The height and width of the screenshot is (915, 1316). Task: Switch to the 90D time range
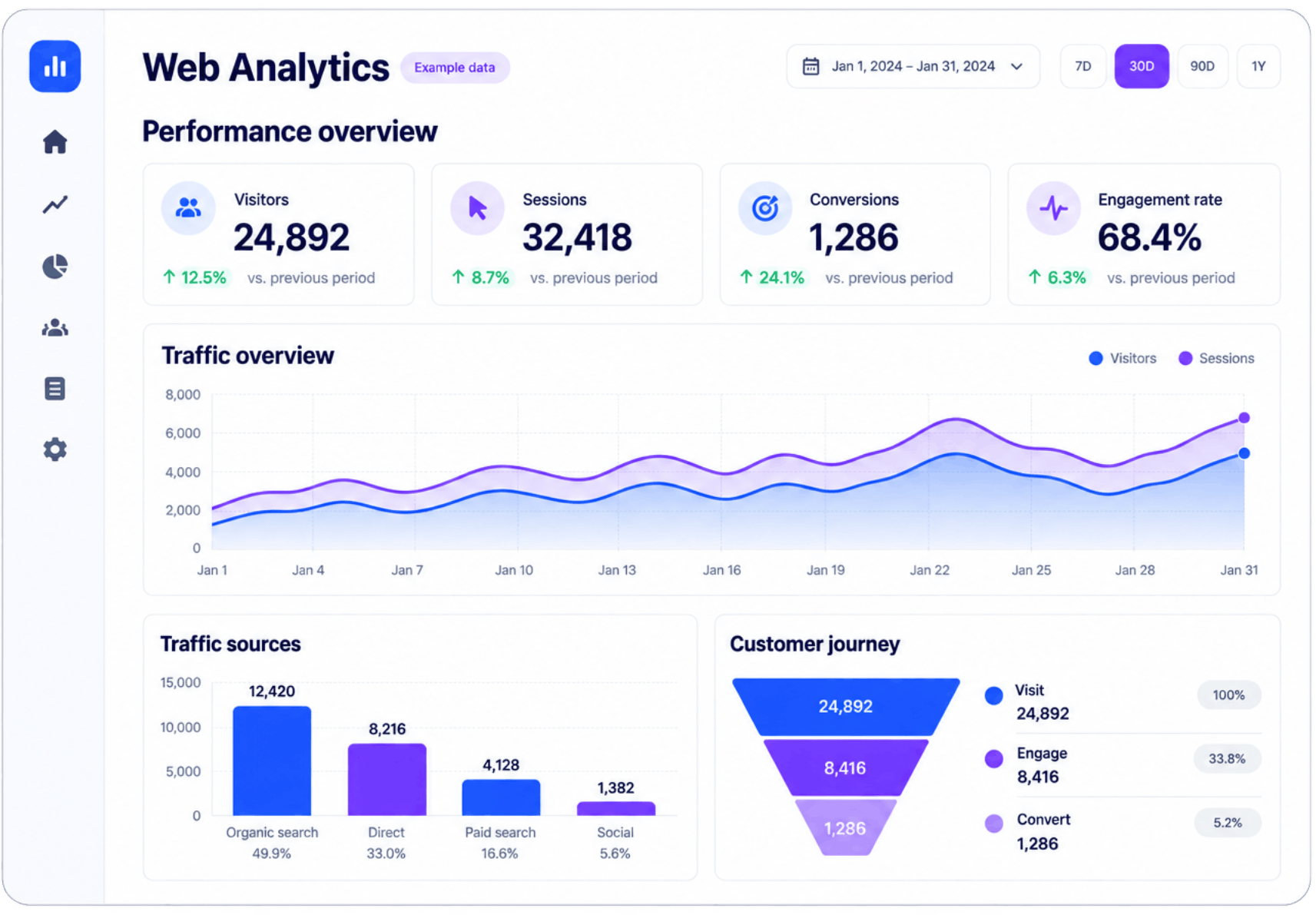pos(1202,67)
